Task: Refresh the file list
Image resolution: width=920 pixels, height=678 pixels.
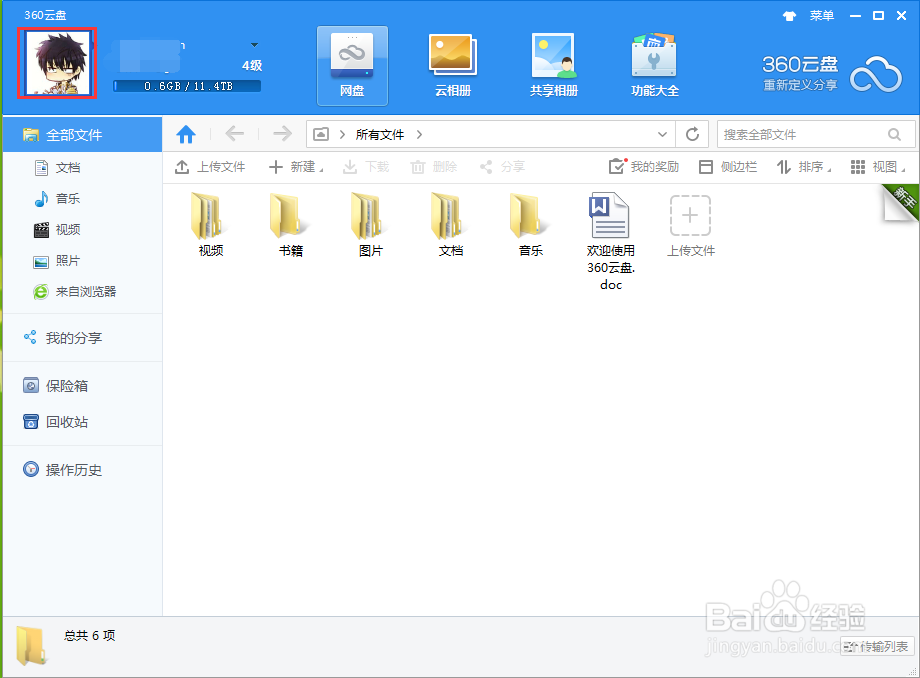Action: [692, 134]
